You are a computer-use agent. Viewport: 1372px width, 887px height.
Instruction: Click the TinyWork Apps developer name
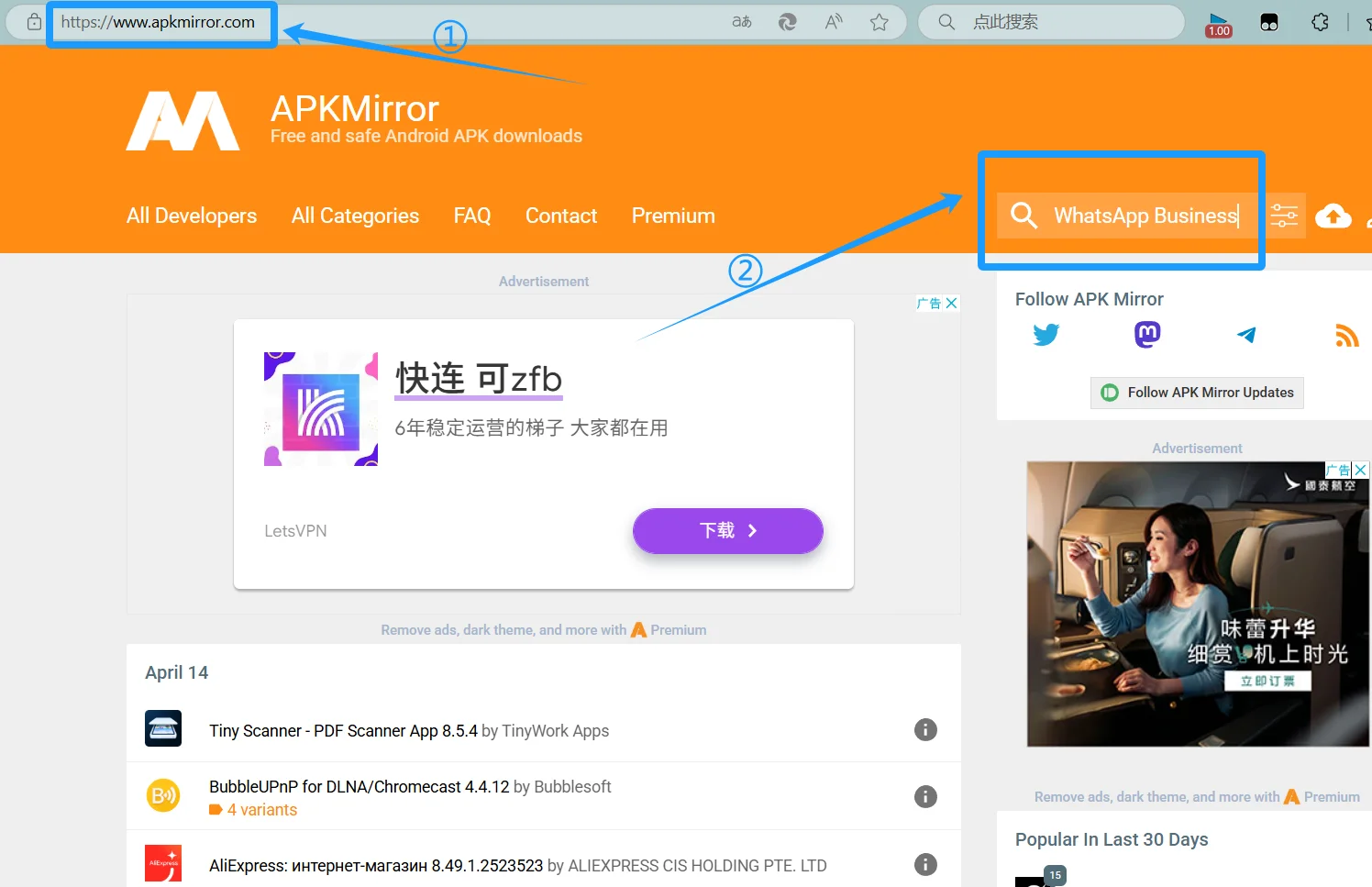(556, 731)
